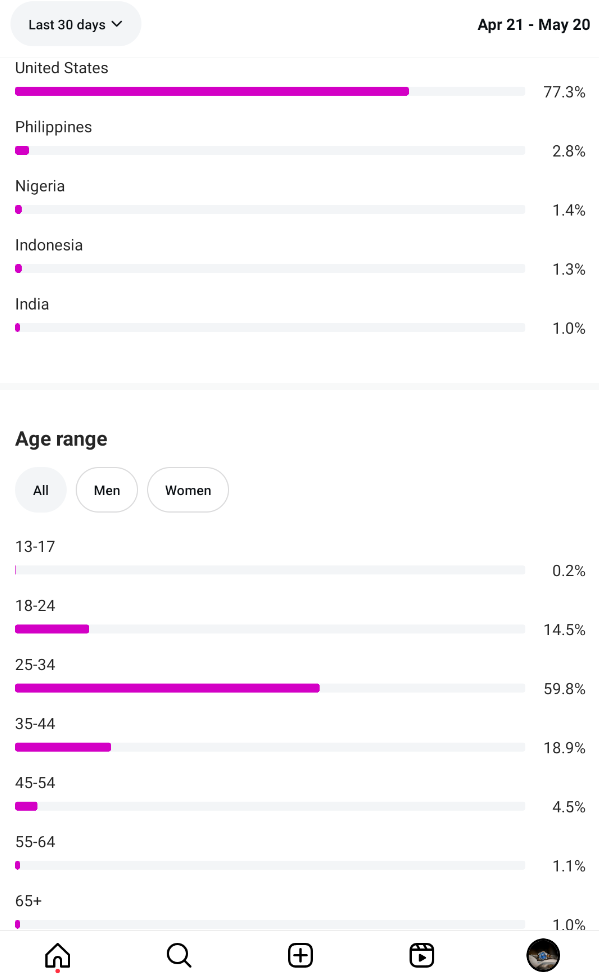Select the Women age range filter
The image size is (599, 976).
click(x=188, y=490)
